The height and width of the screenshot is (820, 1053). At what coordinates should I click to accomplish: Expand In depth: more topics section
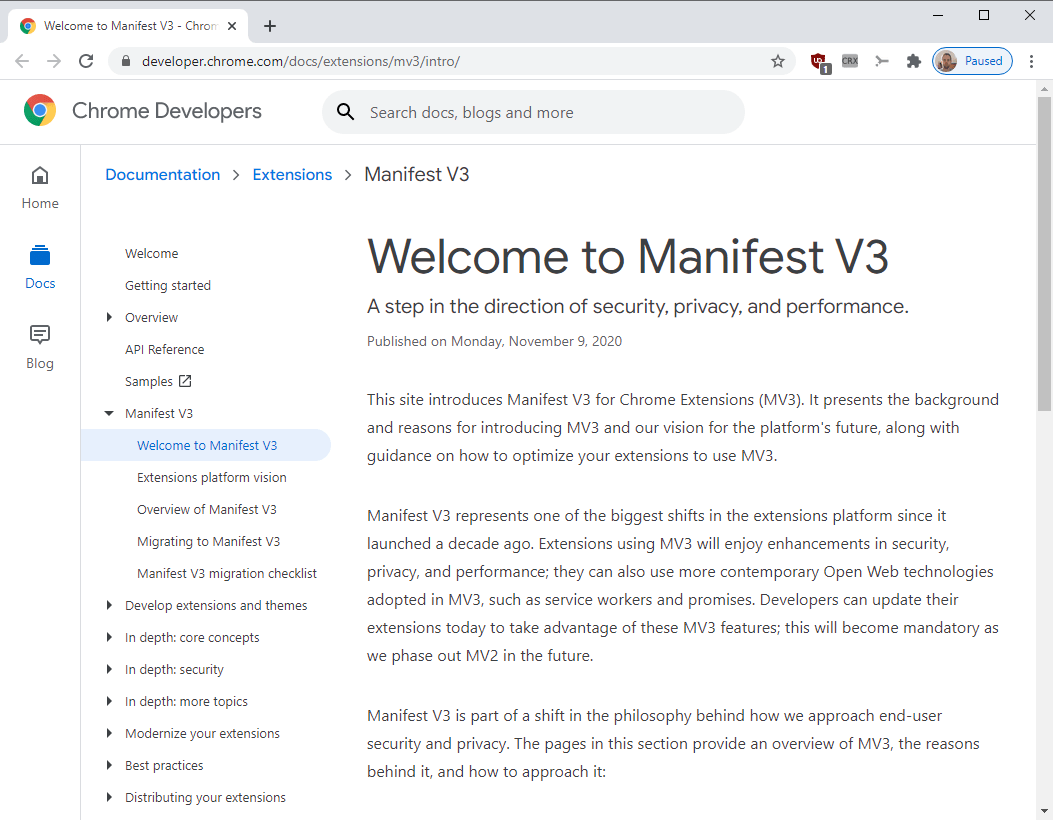[x=109, y=701]
